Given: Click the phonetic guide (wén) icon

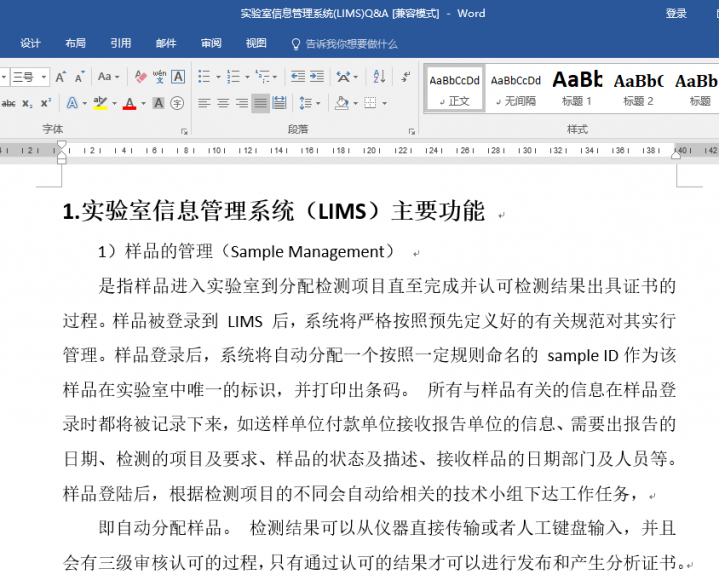Looking at the screenshot, I should tap(159, 77).
